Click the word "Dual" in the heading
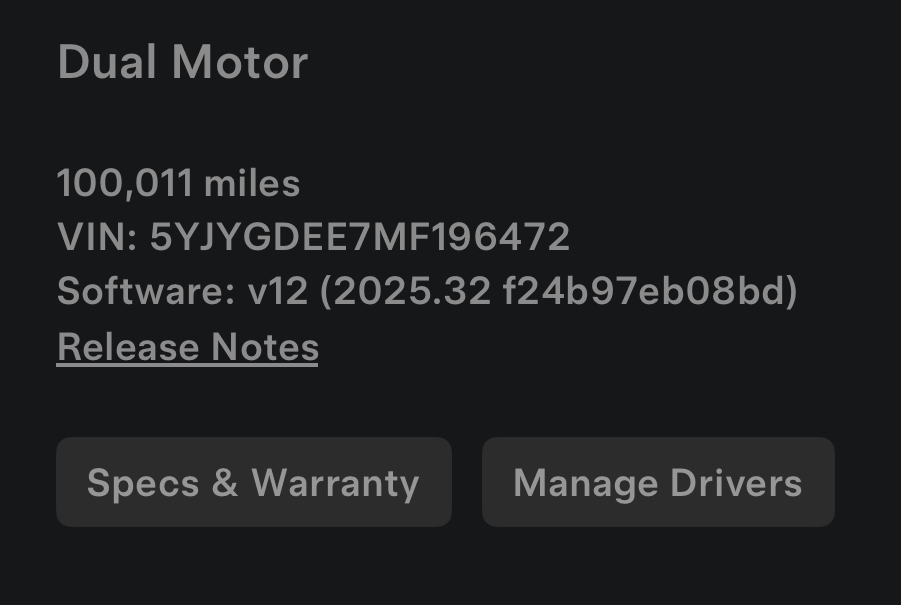 (107, 62)
